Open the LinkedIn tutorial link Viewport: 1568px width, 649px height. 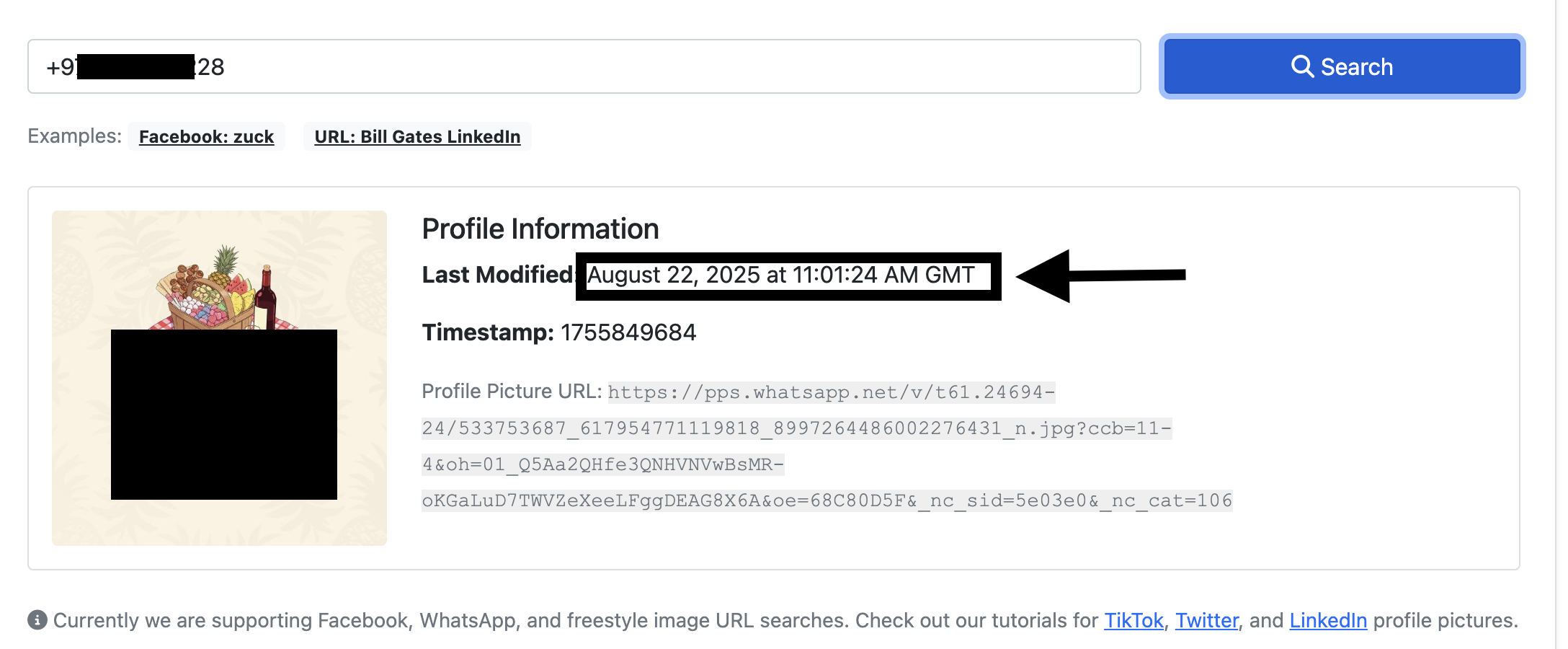click(x=1328, y=620)
